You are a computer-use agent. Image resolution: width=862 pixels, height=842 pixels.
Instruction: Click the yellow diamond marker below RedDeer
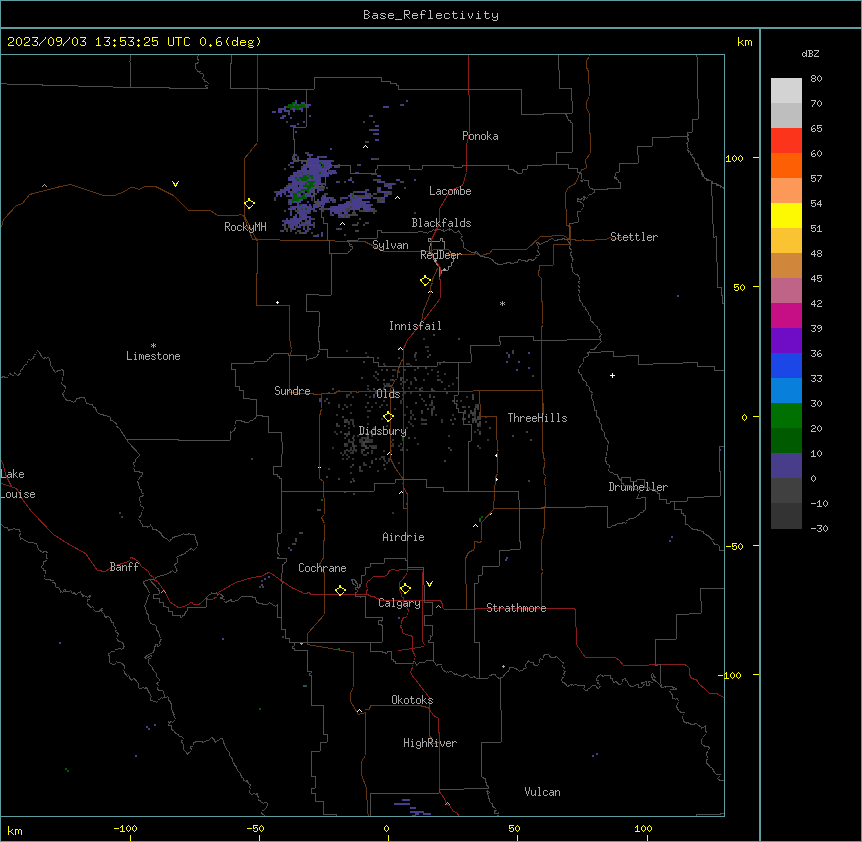[x=426, y=281]
